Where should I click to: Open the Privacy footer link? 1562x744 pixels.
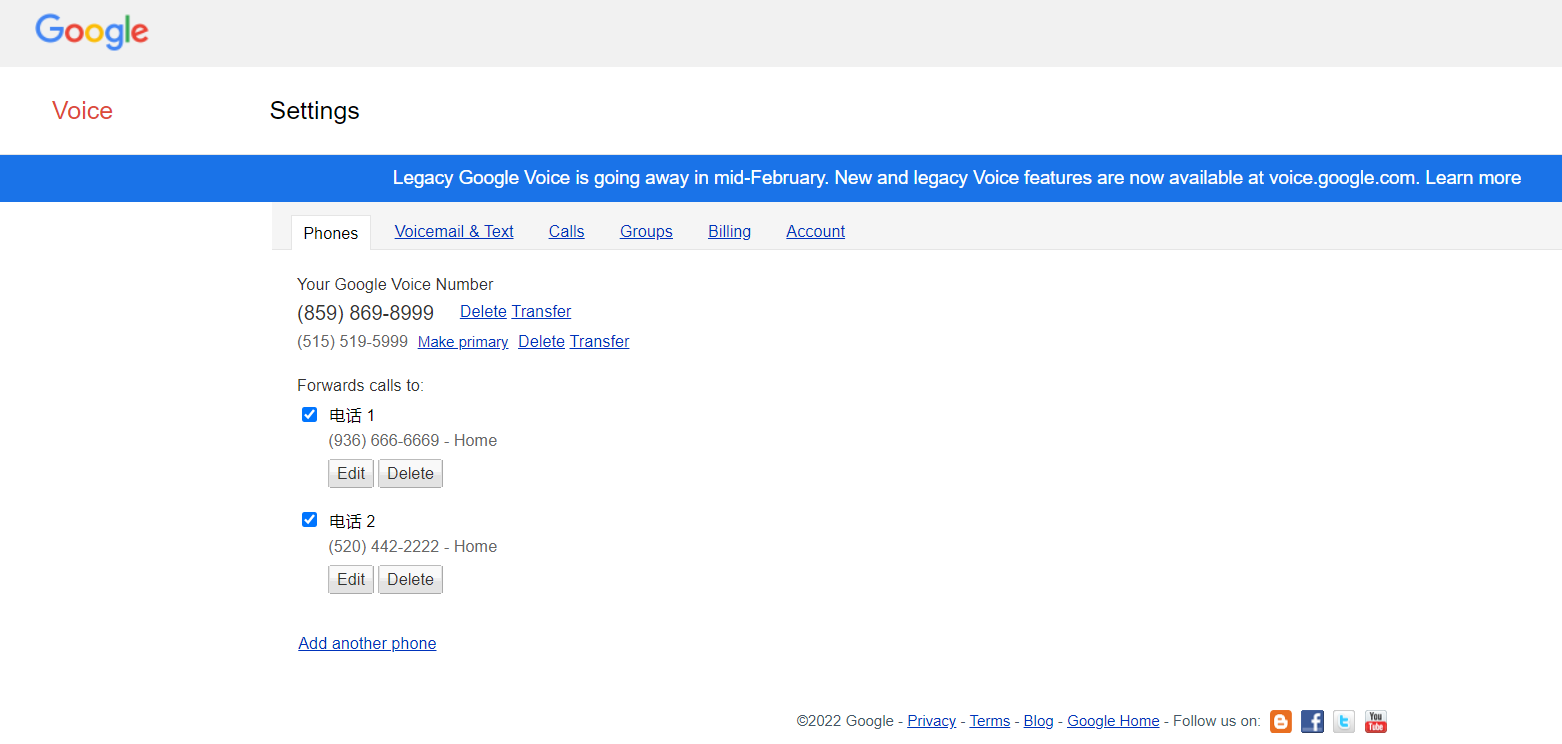(931, 721)
